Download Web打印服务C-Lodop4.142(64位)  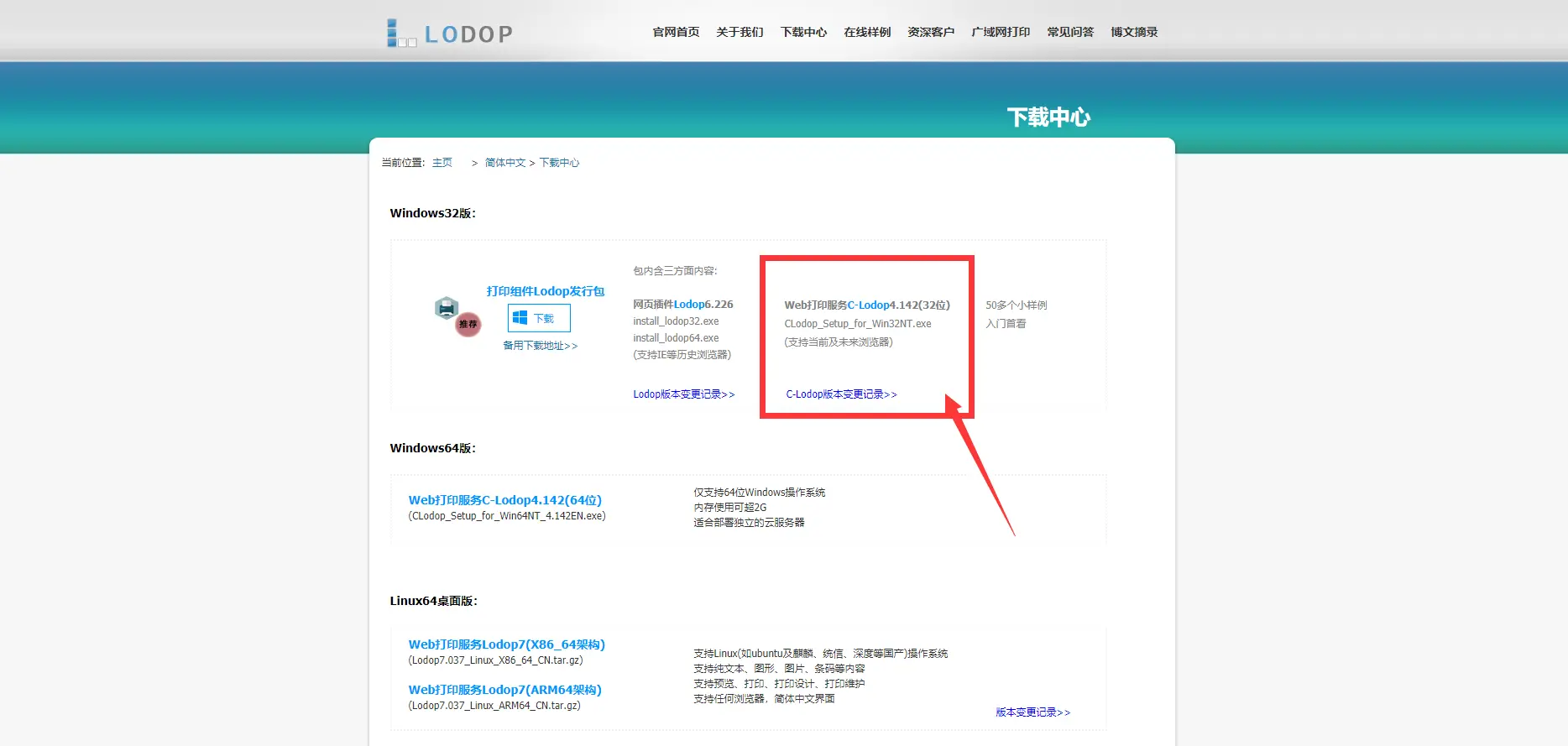505,500
